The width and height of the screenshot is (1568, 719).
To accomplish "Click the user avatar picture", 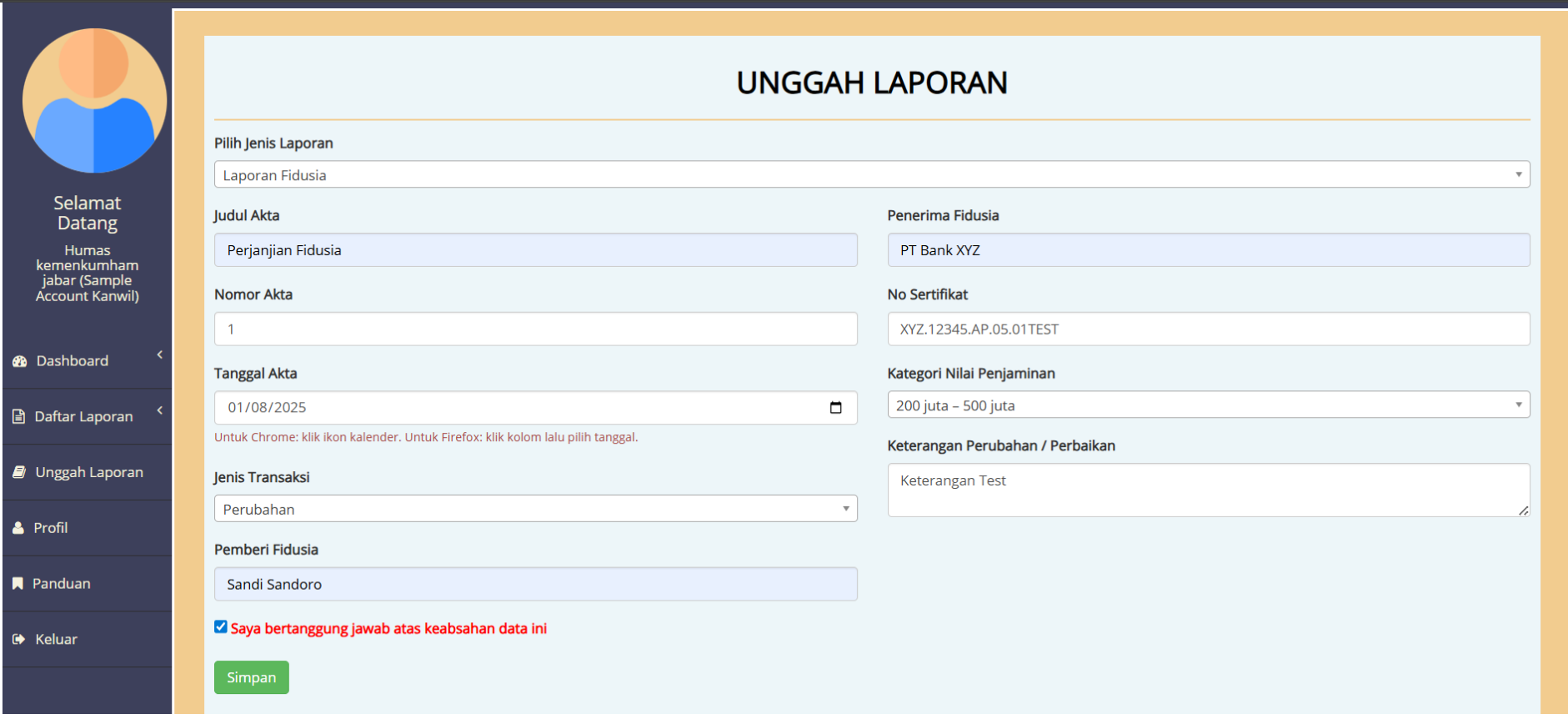I will (94, 101).
